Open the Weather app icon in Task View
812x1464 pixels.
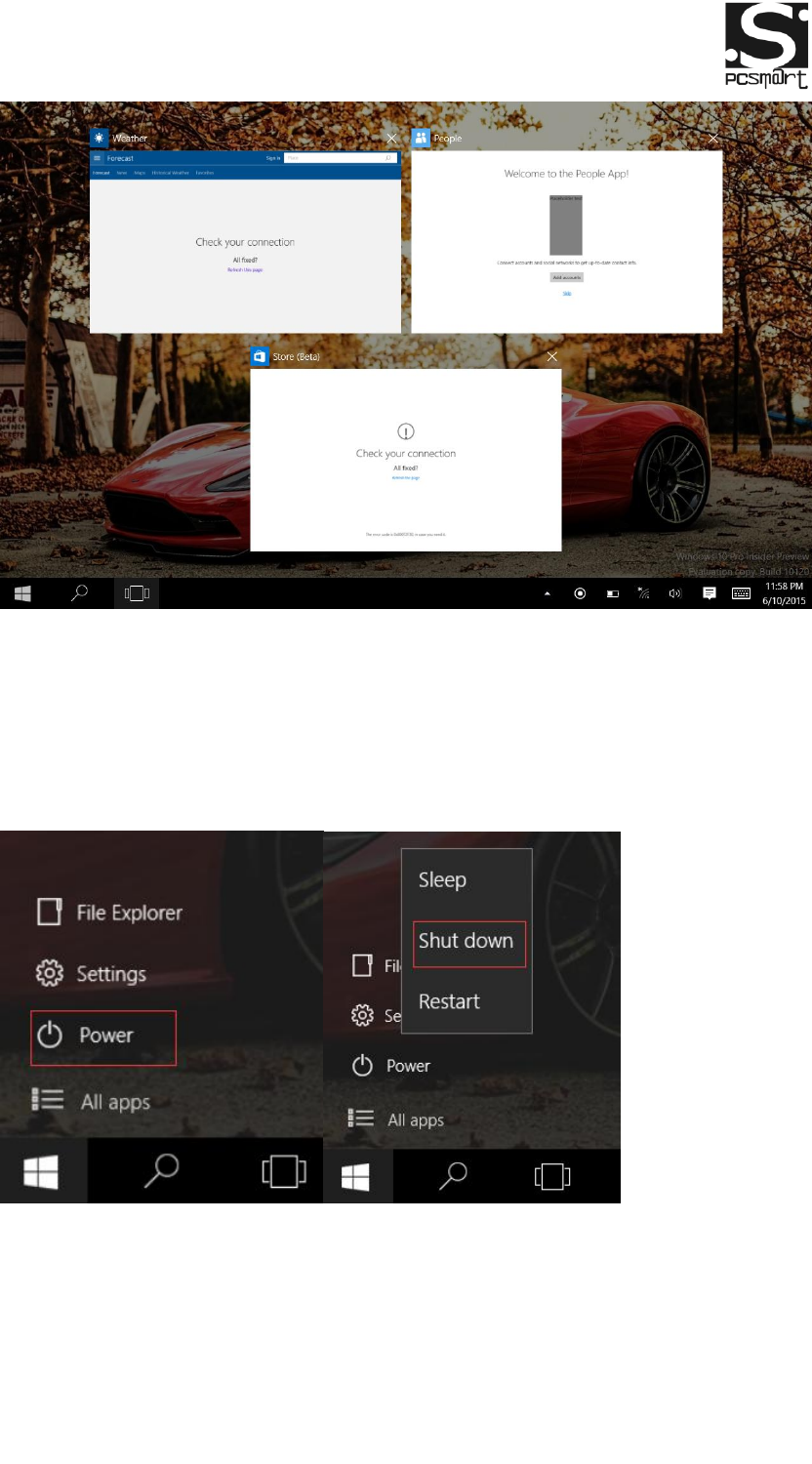point(99,139)
